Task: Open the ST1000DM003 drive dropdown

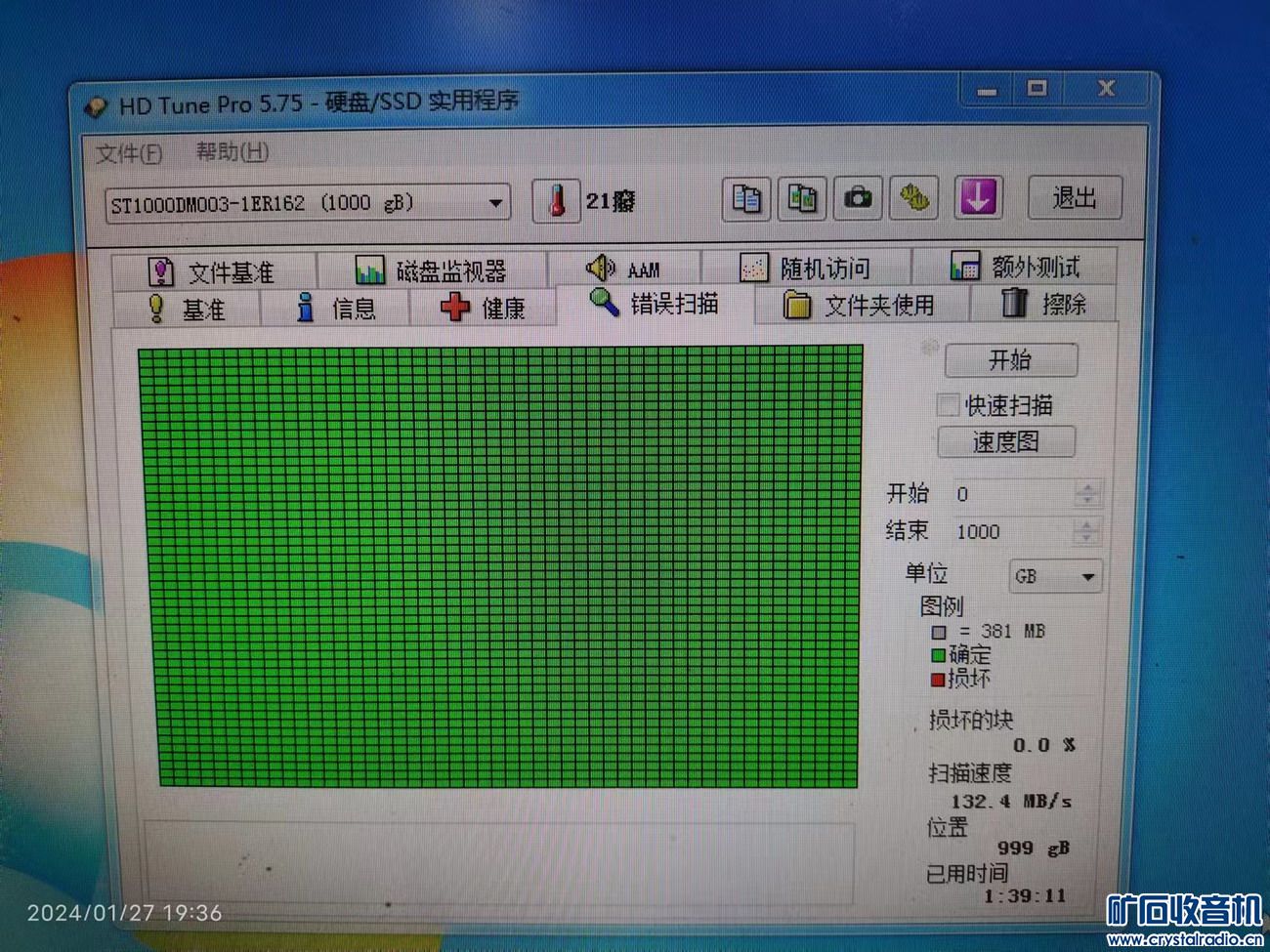Action: click(308, 204)
